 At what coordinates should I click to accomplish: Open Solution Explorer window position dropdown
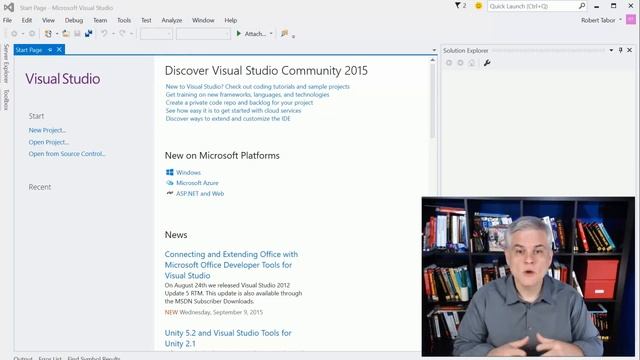point(611,50)
